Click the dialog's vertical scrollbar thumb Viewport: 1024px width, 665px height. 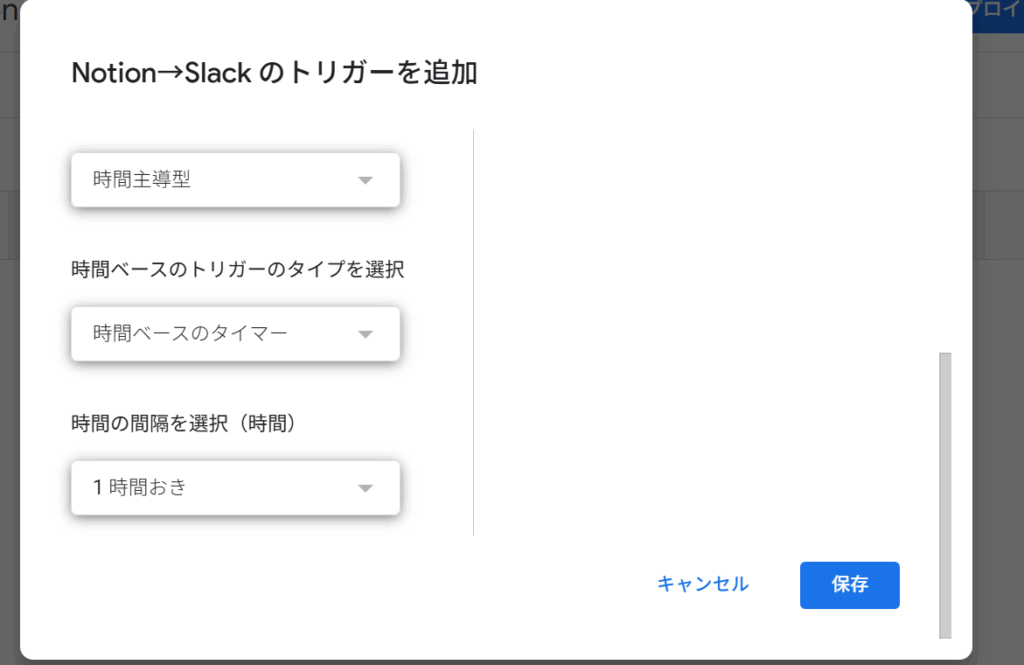(x=945, y=495)
